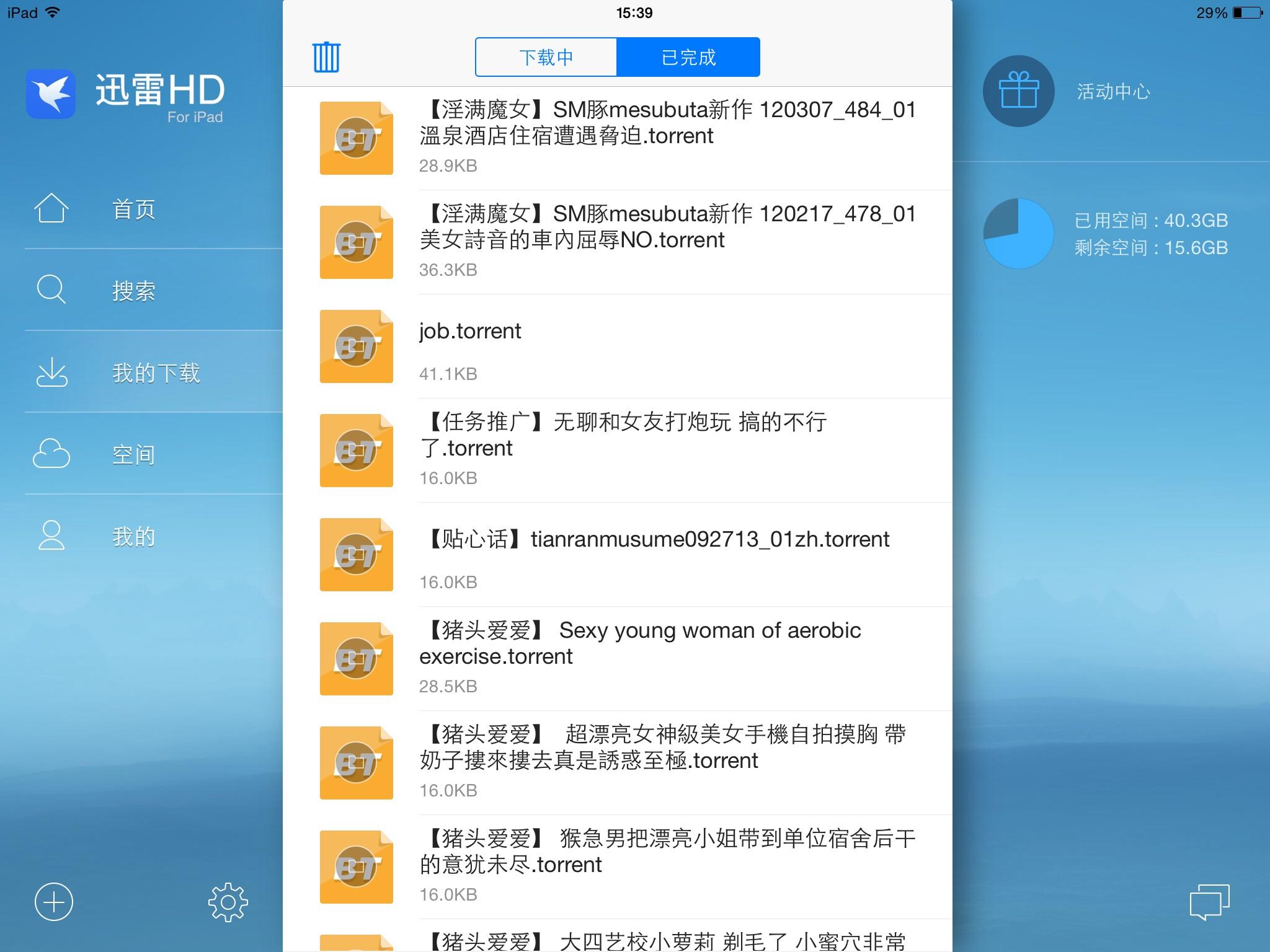Tap the plus add-task icon
The height and width of the screenshot is (952, 1270).
pos(54,901)
